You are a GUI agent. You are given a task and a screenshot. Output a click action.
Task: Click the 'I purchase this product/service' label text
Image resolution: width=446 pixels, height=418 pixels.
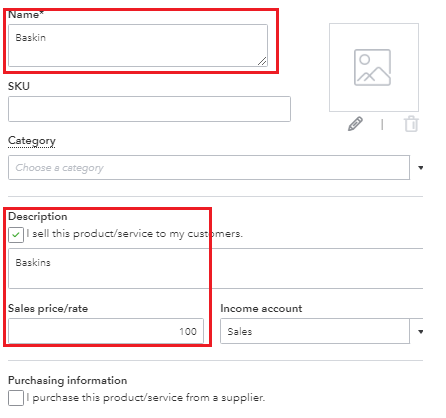[149, 398]
